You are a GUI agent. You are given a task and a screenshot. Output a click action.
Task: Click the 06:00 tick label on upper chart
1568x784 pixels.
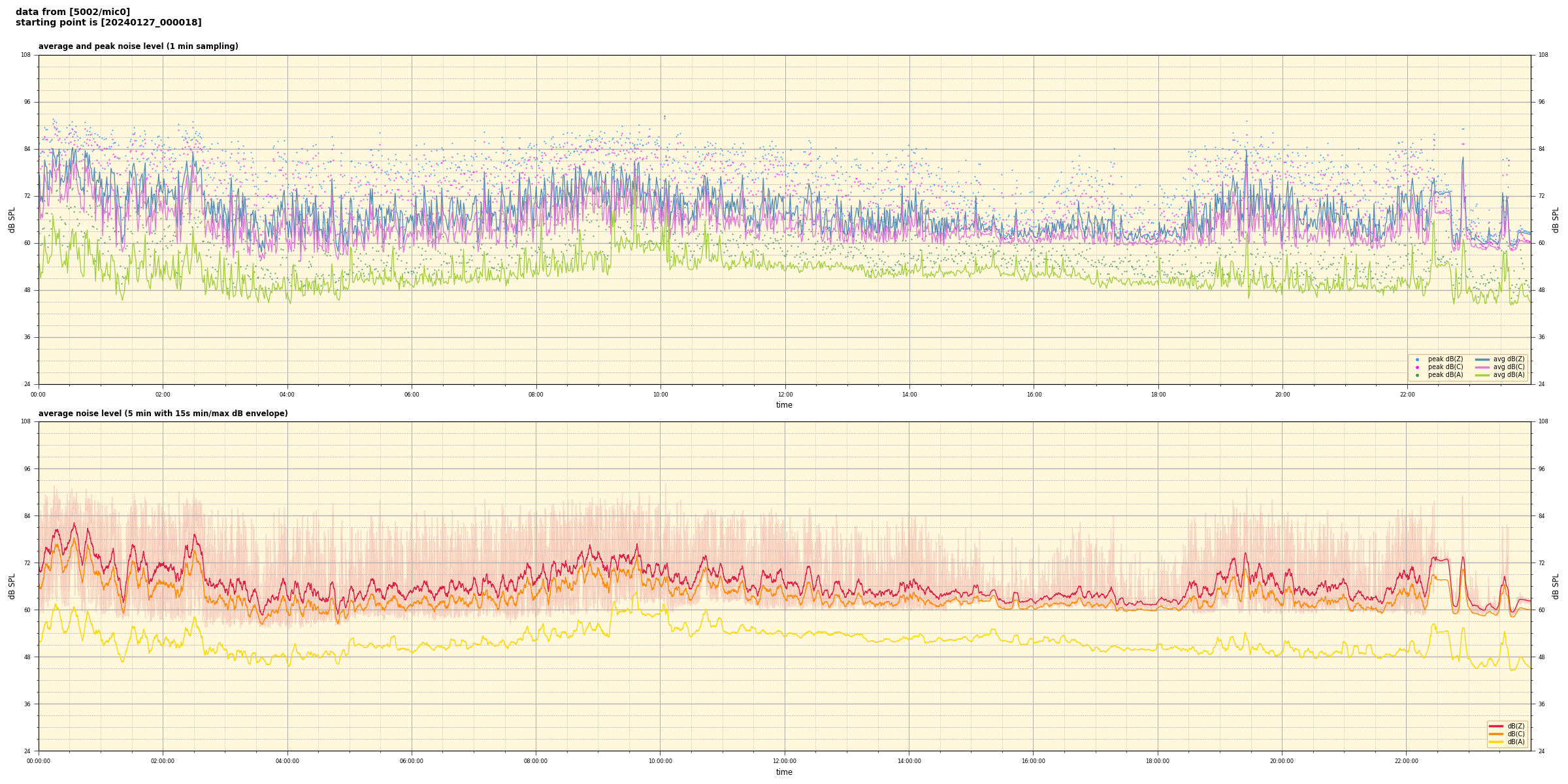[412, 395]
